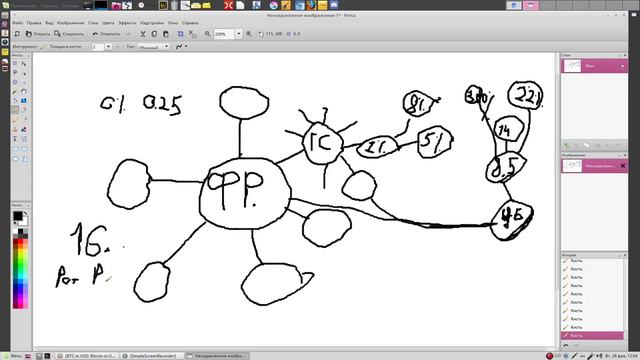The height and width of the screenshot is (360, 640).
Task: Click the Открыть button
Action: [x=38, y=34]
